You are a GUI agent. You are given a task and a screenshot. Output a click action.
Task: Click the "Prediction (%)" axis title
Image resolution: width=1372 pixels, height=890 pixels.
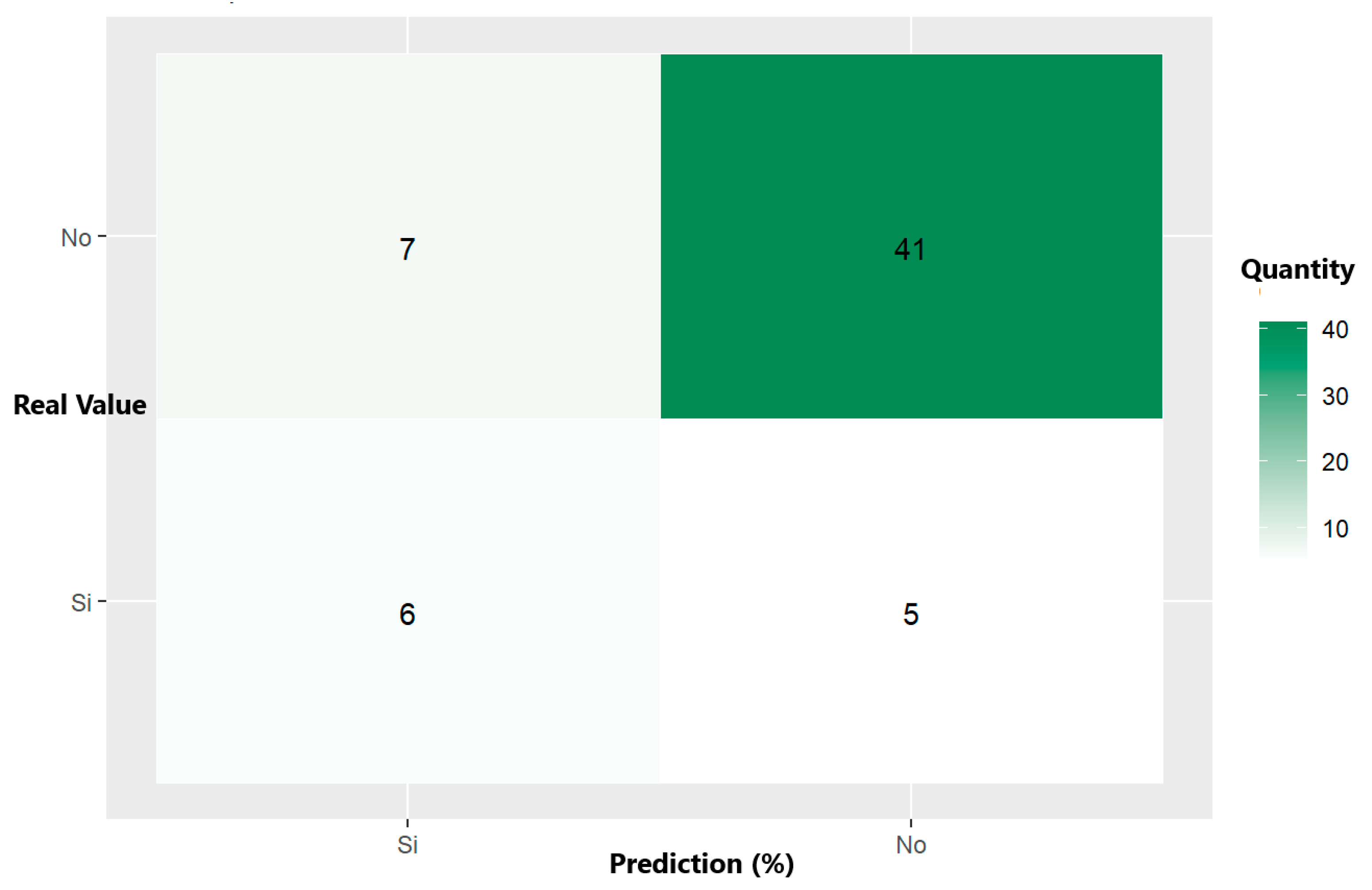[x=702, y=864]
